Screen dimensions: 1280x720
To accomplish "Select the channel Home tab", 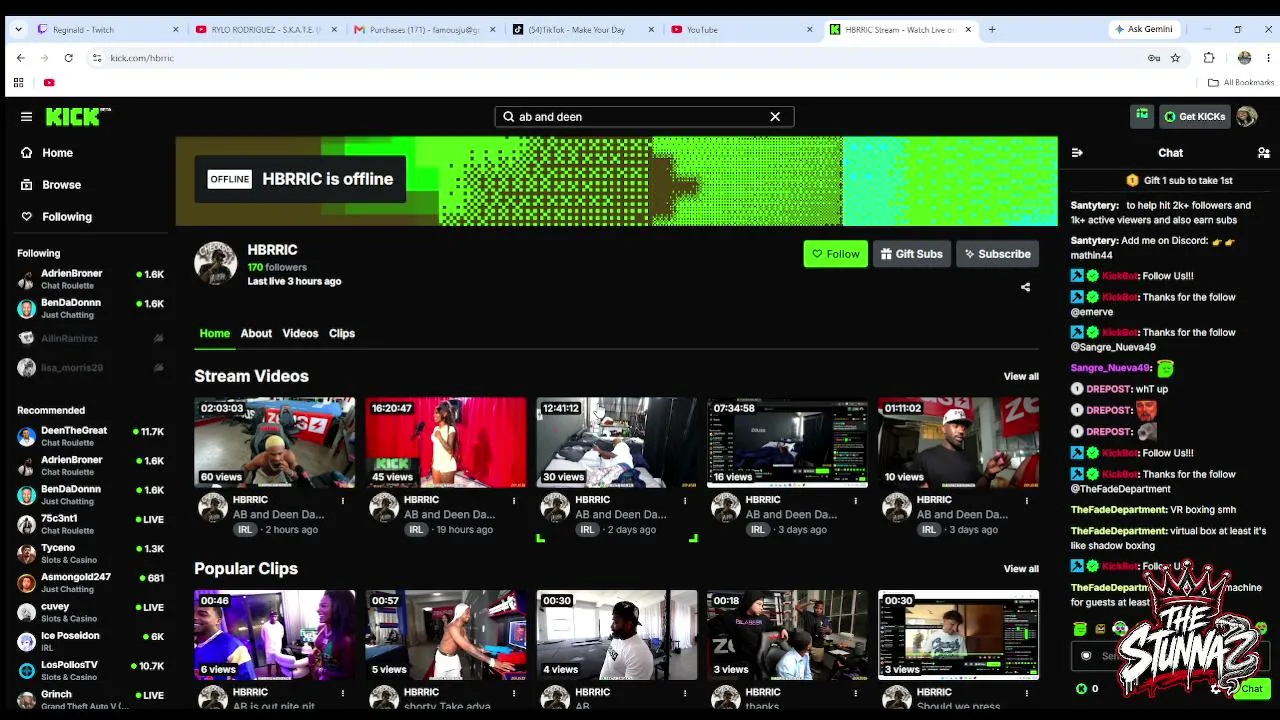I will click(214, 333).
